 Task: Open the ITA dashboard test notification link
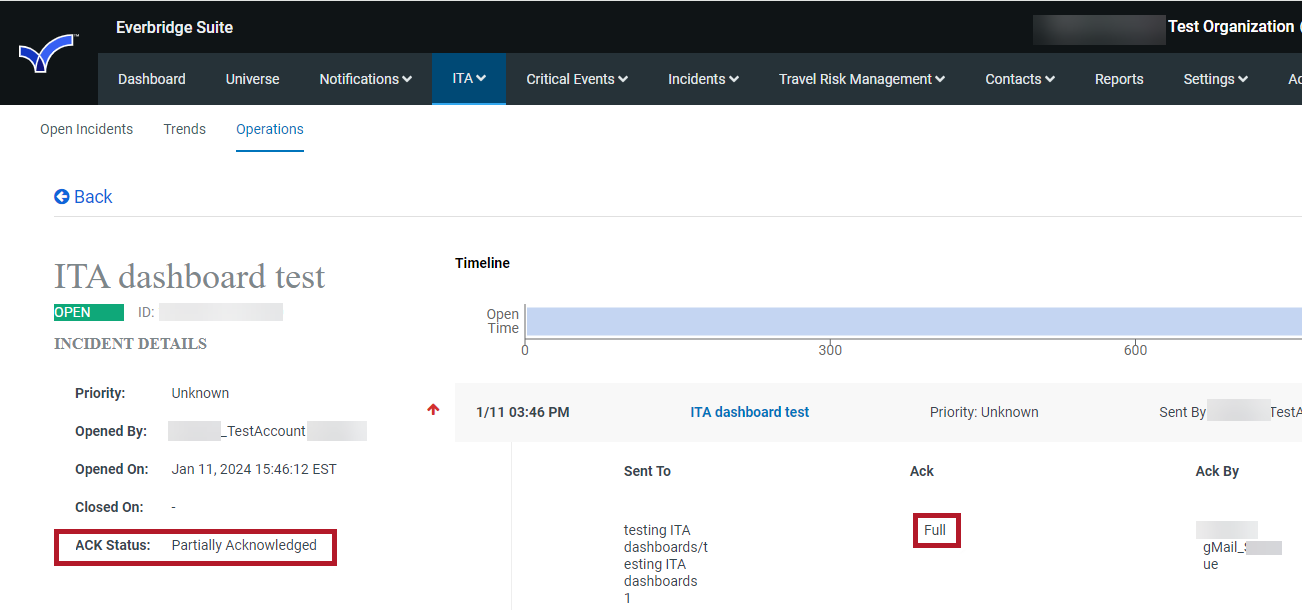coord(750,412)
